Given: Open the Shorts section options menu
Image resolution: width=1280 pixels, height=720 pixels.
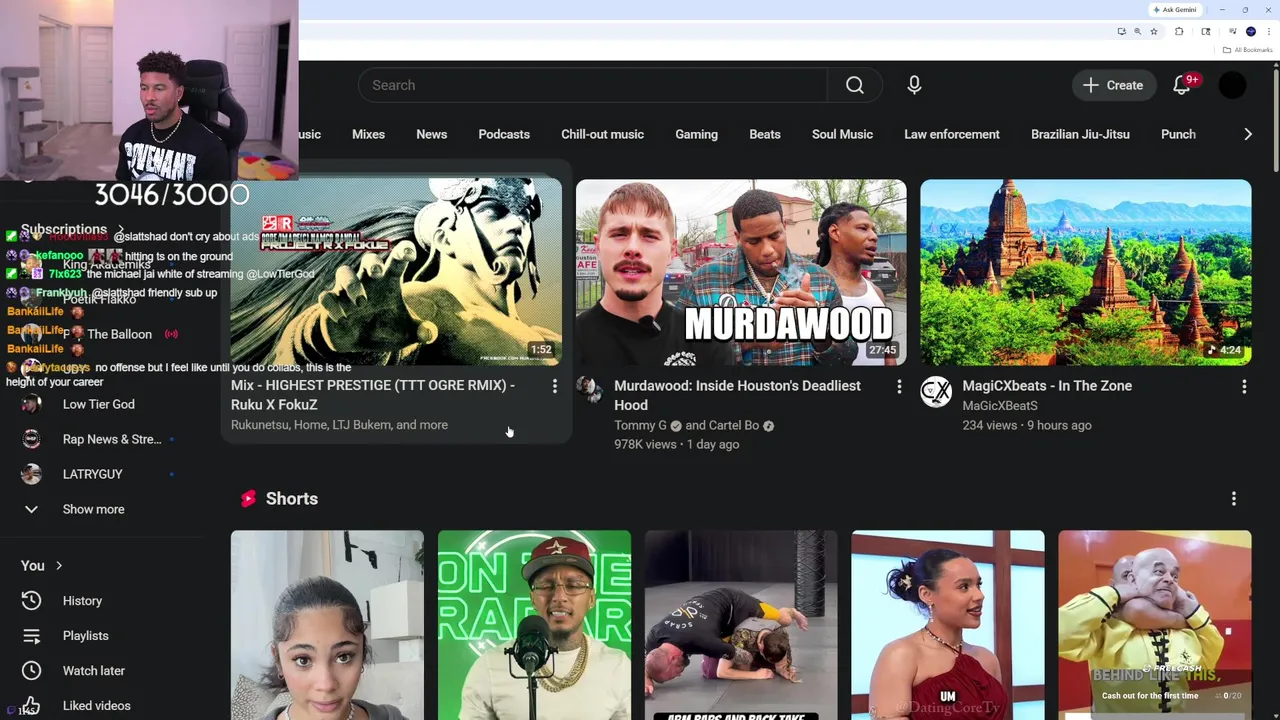Looking at the screenshot, I should tap(1233, 498).
